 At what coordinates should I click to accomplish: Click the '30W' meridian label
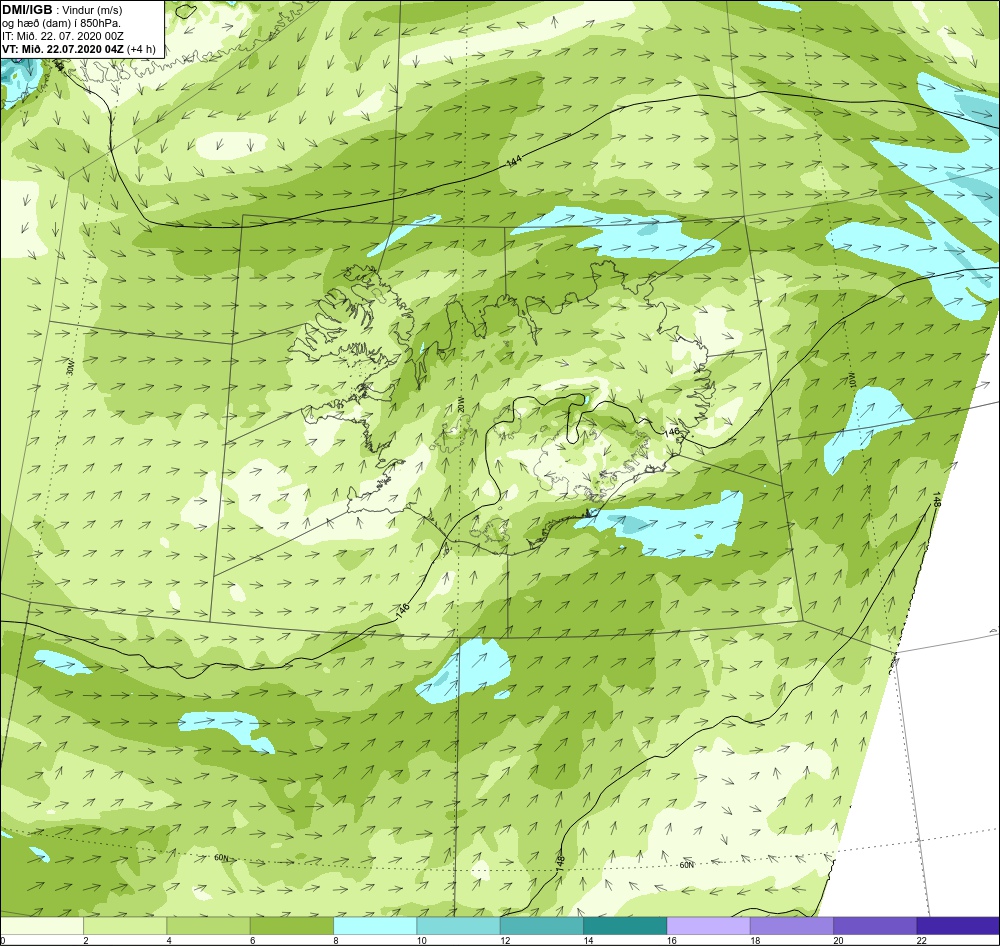(x=70, y=367)
